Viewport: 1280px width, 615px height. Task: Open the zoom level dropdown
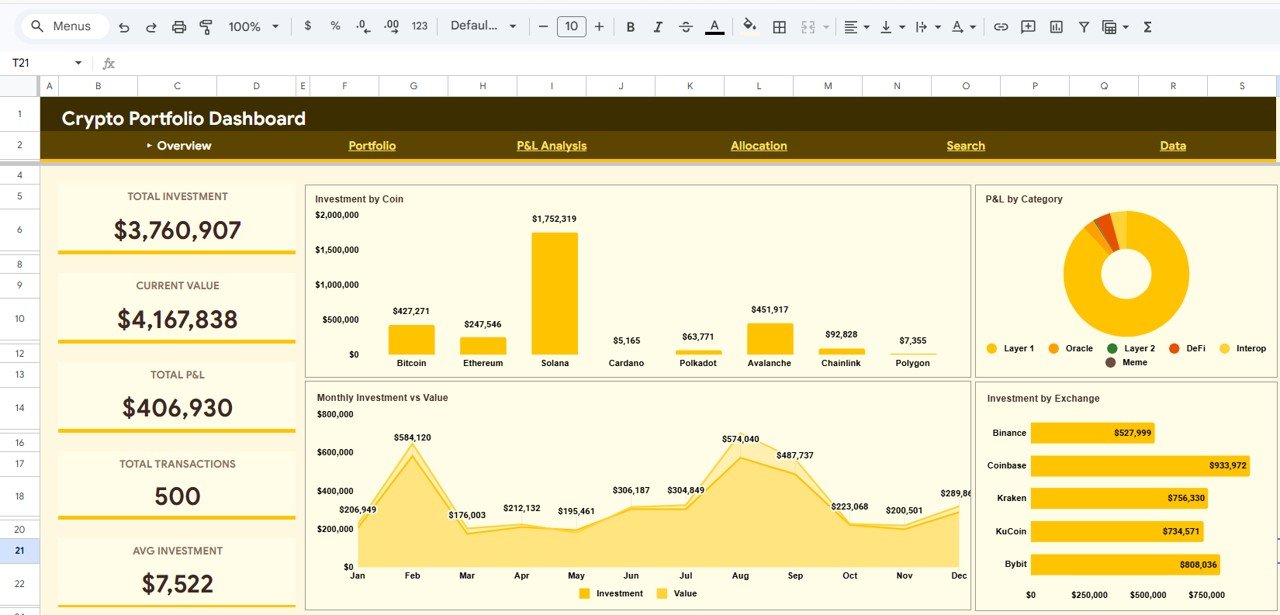pyautogui.click(x=252, y=27)
